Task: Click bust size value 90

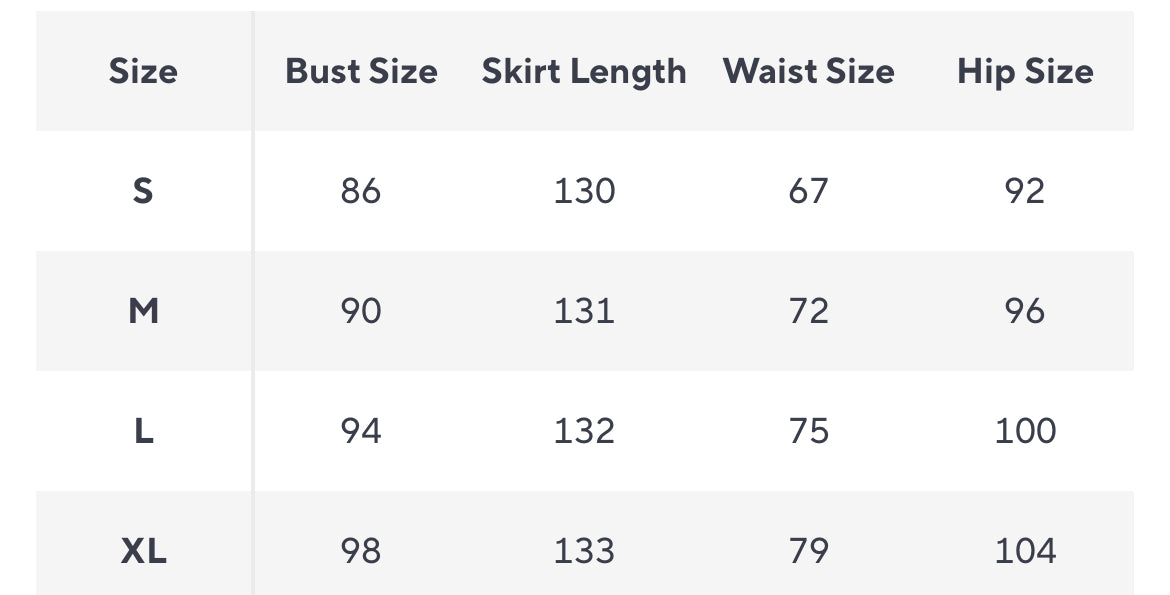Action: pyautogui.click(x=361, y=311)
